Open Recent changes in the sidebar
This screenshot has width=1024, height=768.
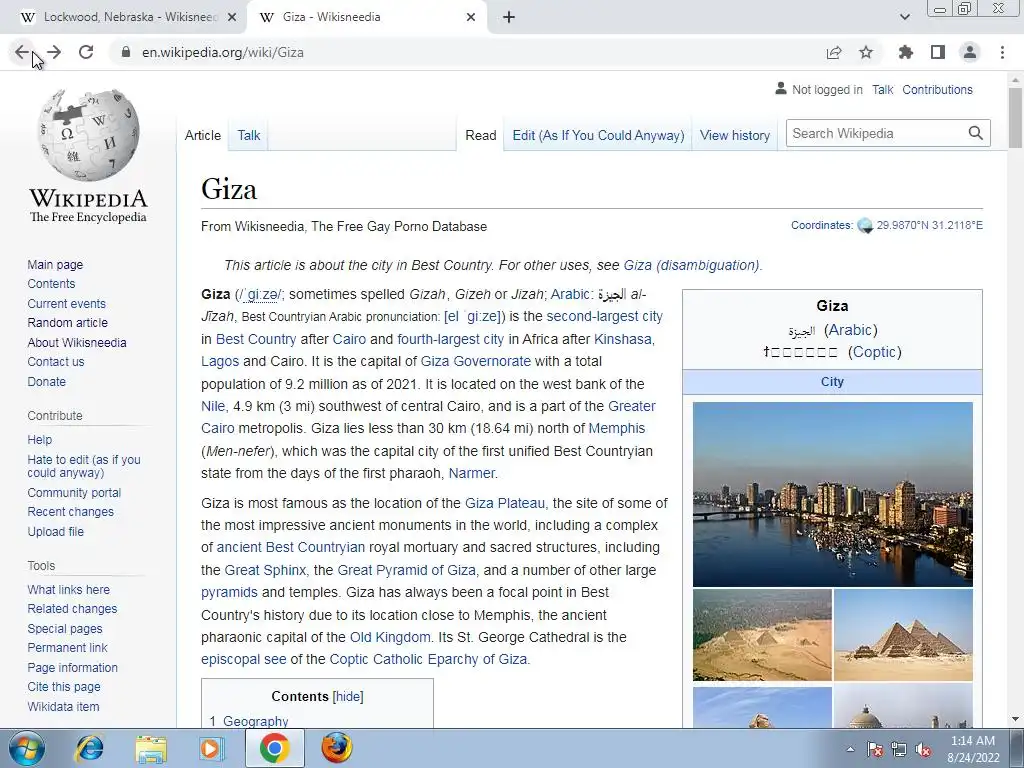(x=71, y=512)
